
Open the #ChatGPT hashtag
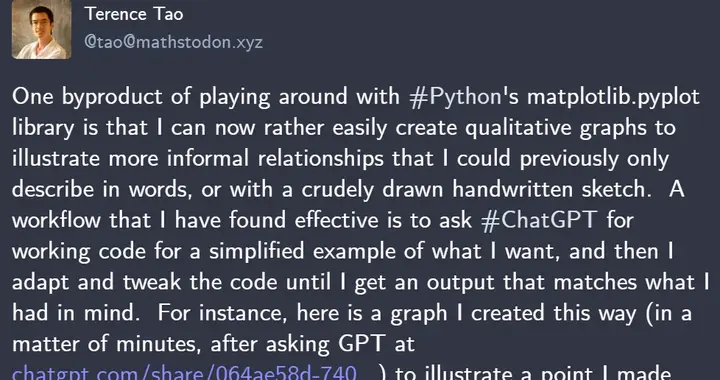point(539,220)
